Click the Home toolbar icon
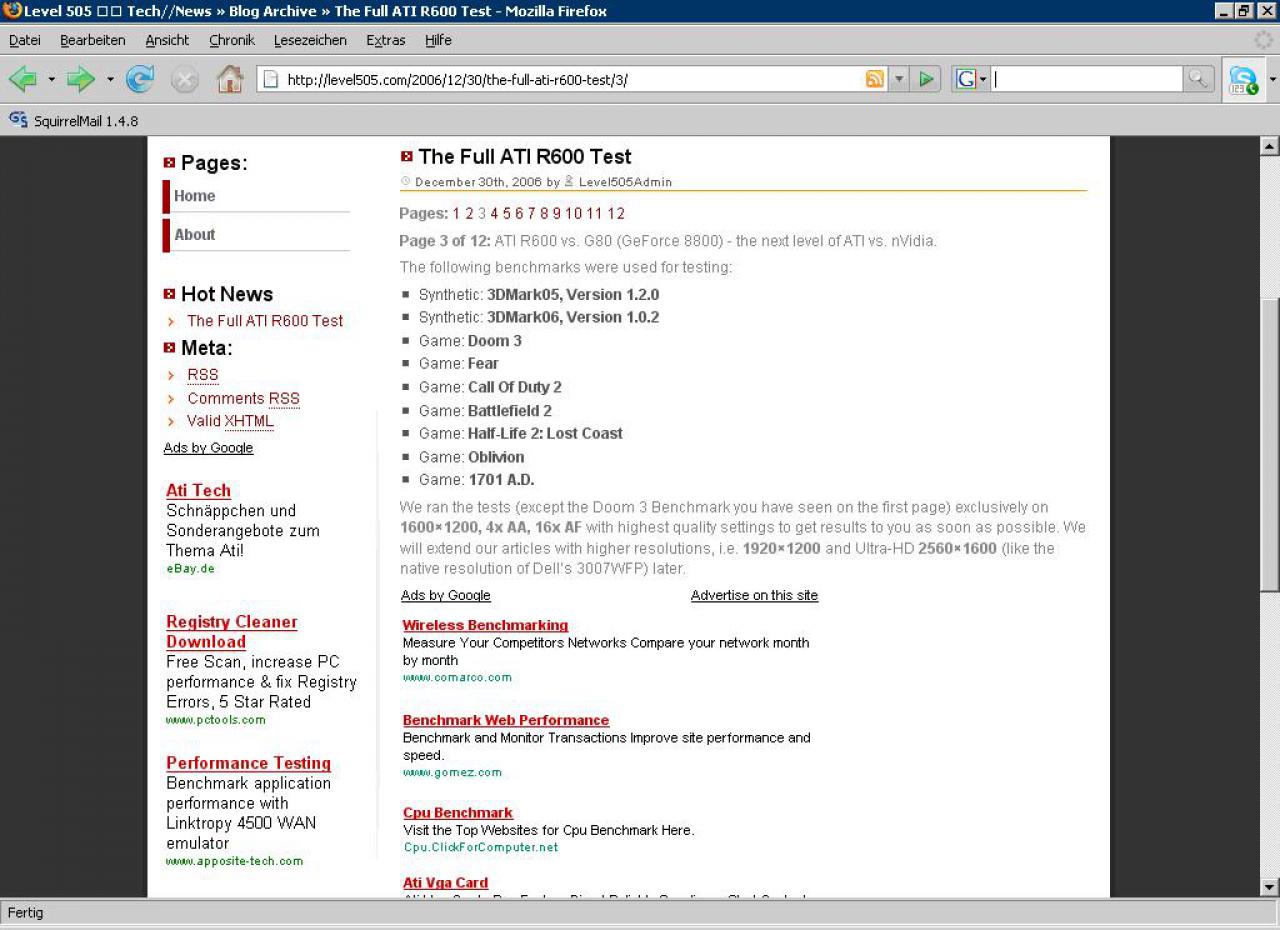This screenshot has height=930, width=1280. tap(230, 79)
